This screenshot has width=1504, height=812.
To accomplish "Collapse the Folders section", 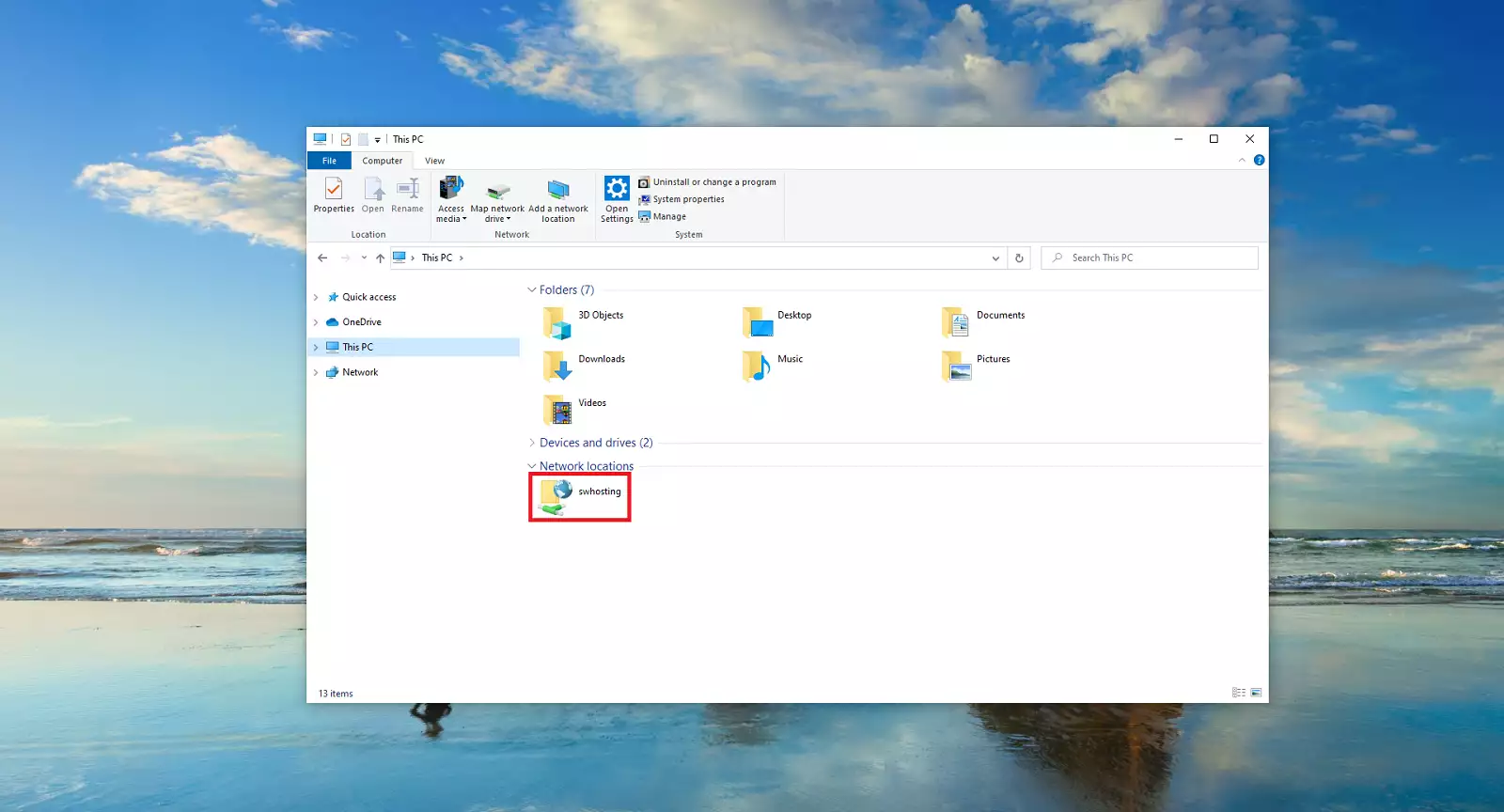I will coord(532,290).
